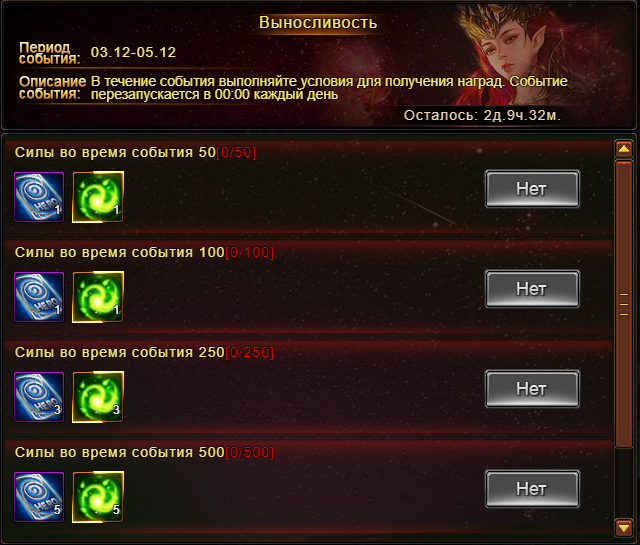Click the Выносливость event title
Screen dimensions: 640x545
coord(318,22)
